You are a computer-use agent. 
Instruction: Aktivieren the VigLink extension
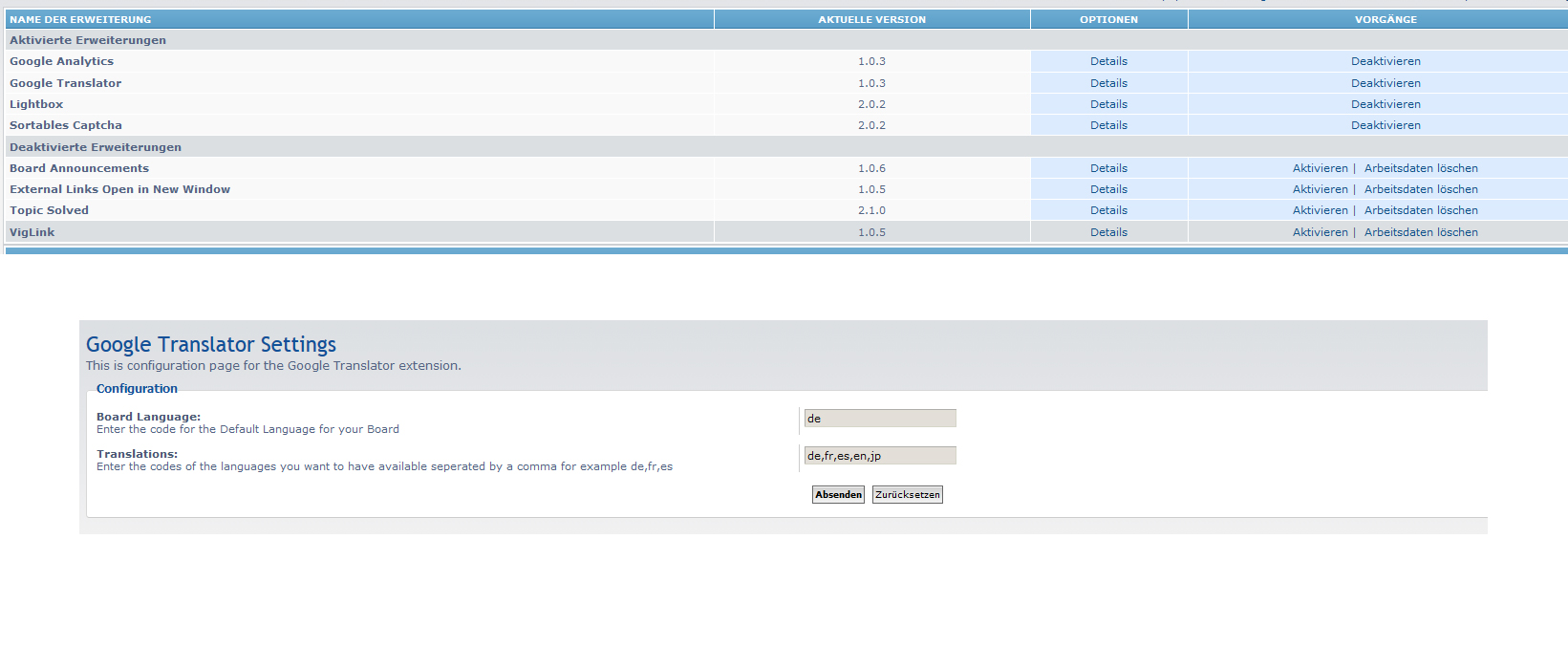click(1321, 232)
